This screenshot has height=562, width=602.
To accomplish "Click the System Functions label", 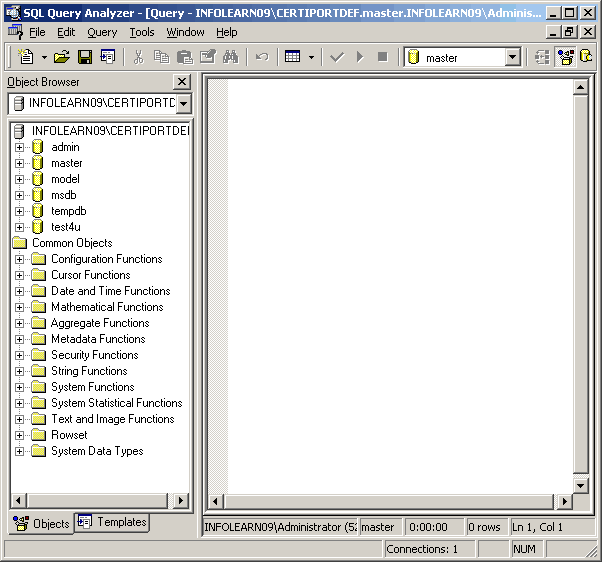I will click(93, 387).
